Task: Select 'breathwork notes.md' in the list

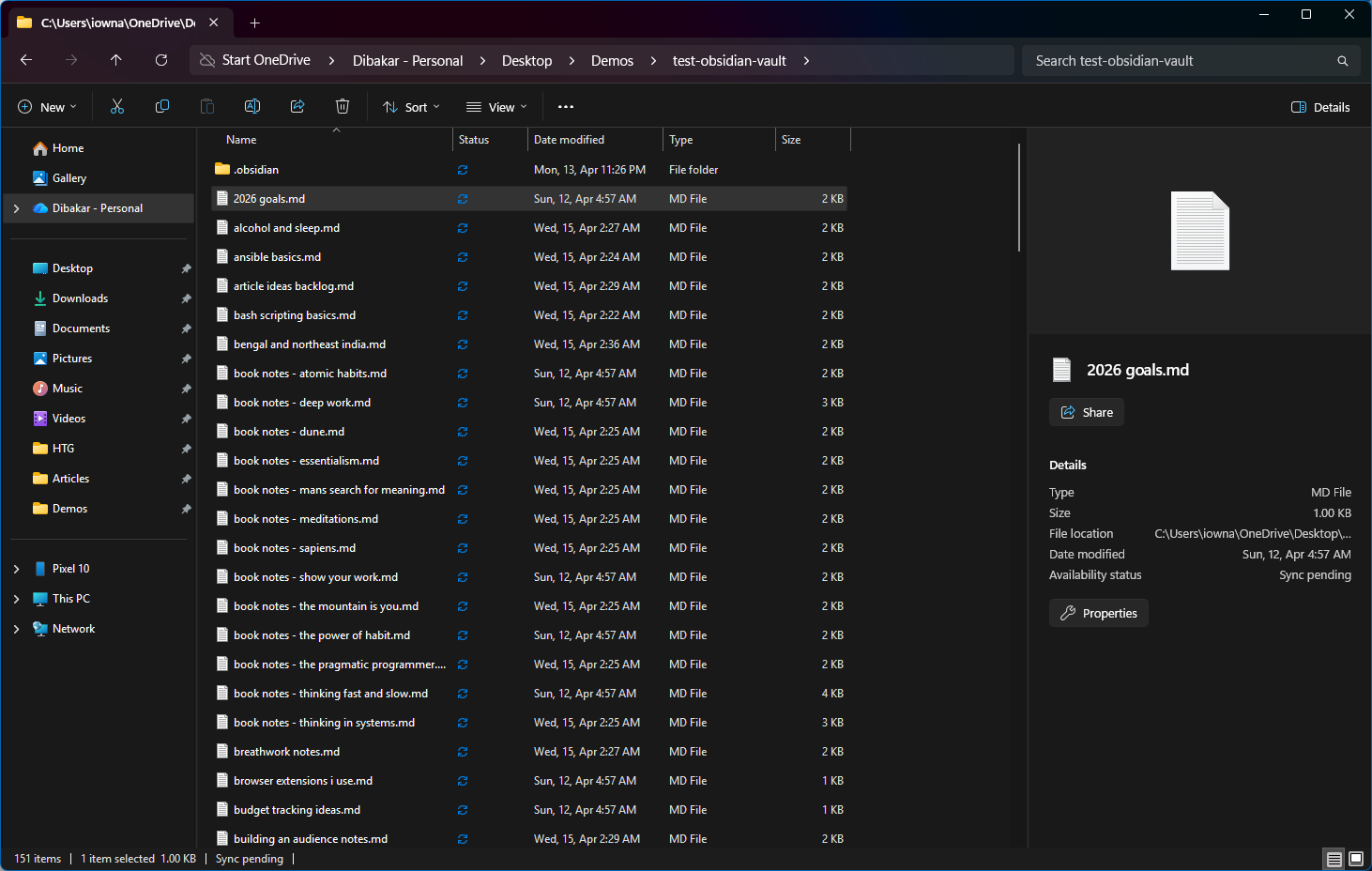Action: tap(529, 752)
